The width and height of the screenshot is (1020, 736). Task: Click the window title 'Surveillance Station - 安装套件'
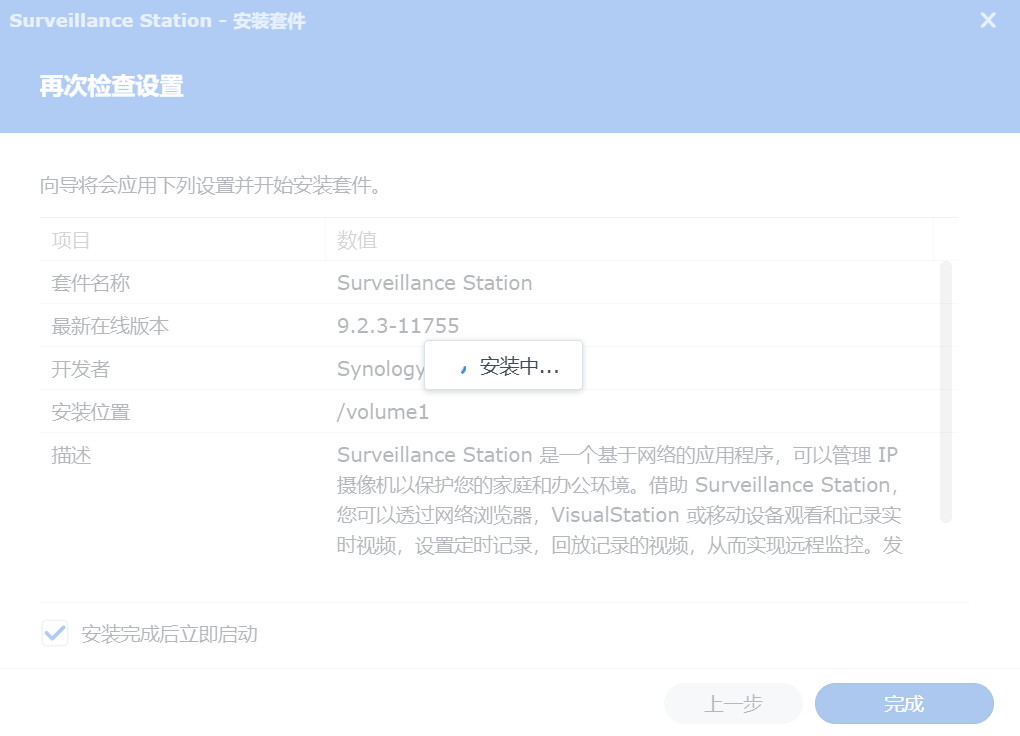click(157, 21)
